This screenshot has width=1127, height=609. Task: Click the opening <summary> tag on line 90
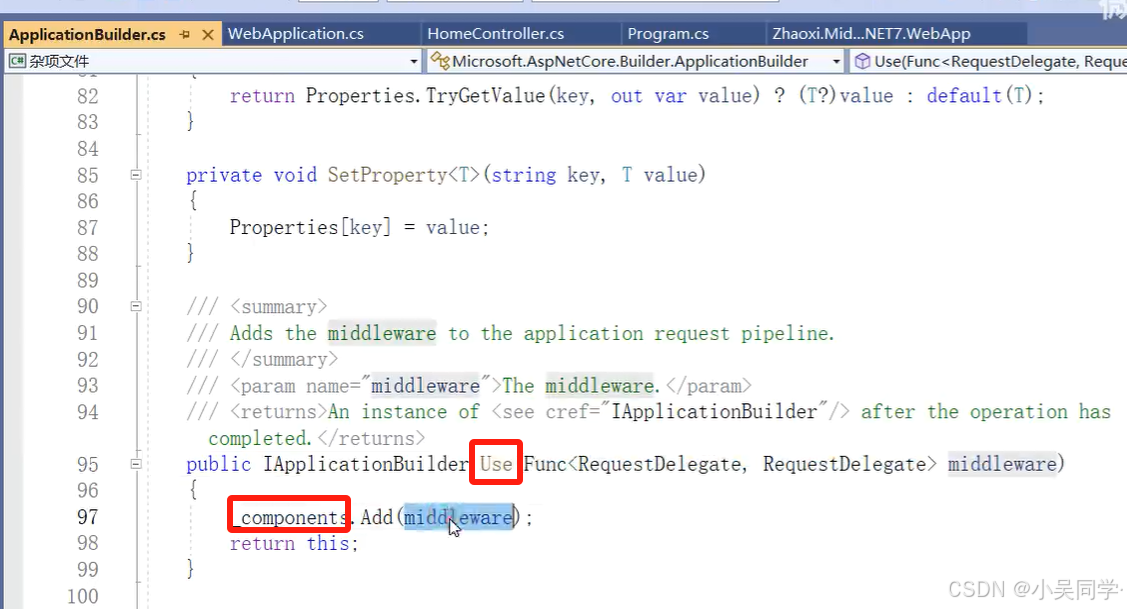pyautogui.click(x=279, y=307)
